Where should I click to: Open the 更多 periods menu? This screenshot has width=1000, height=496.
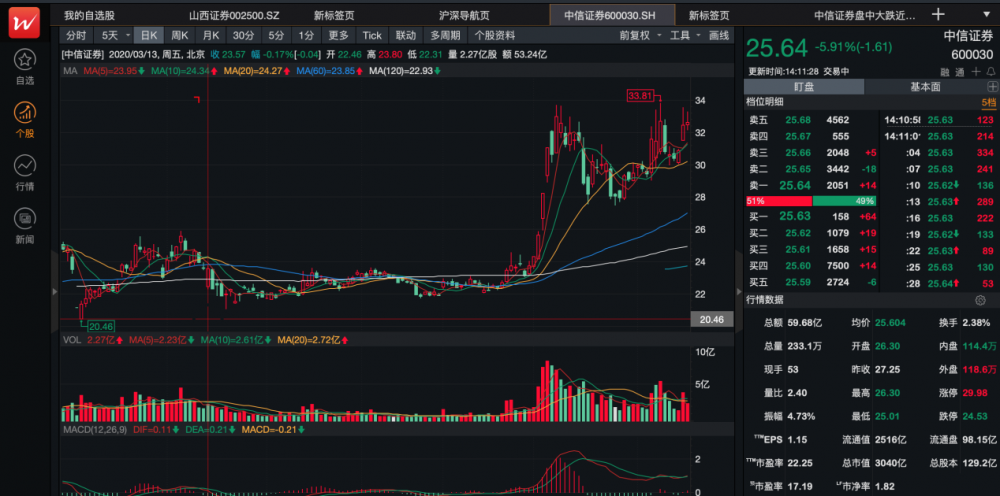pyautogui.click(x=339, y=36)
